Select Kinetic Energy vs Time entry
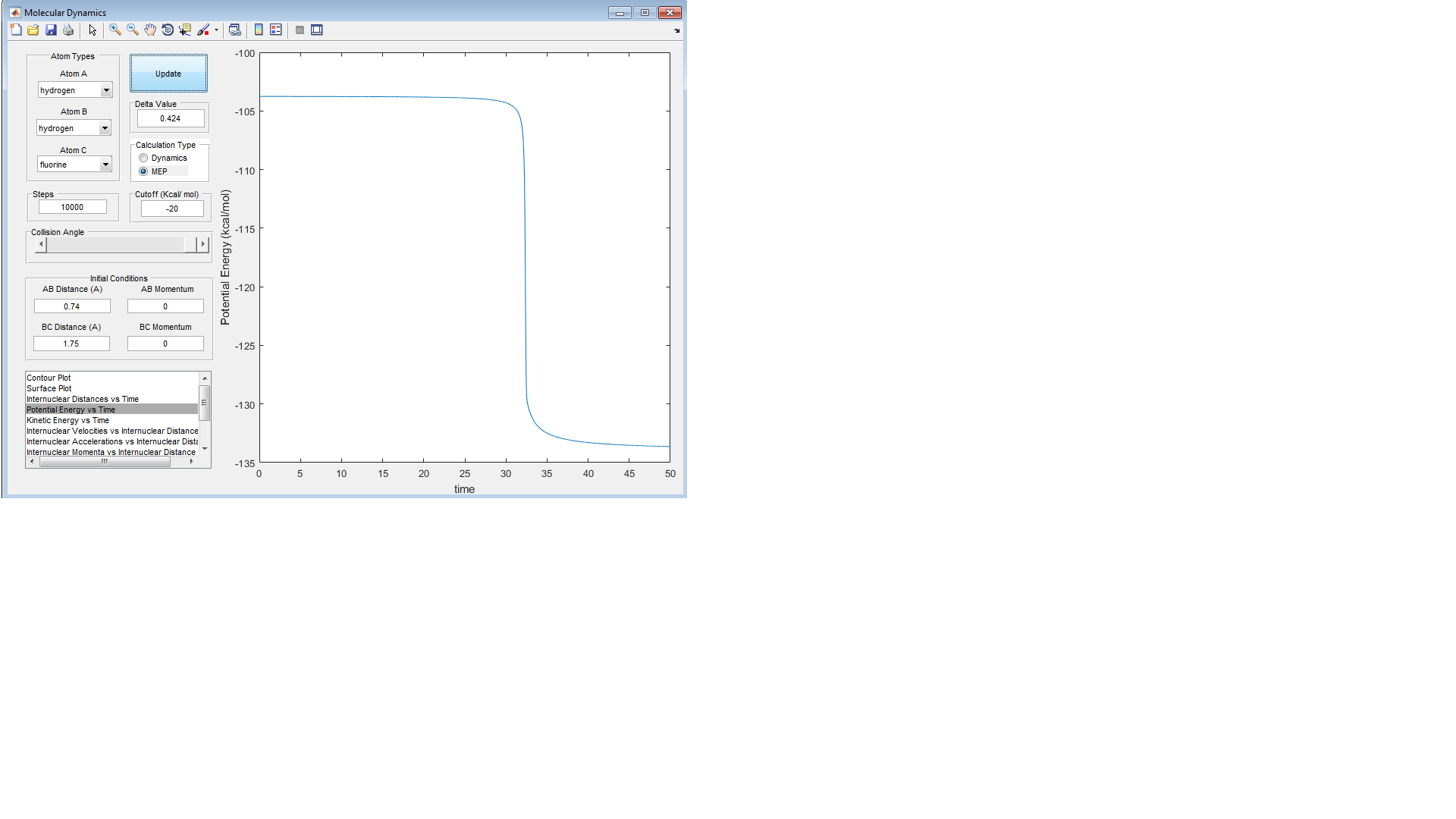The image size is (1456, 819). (67, 420)
